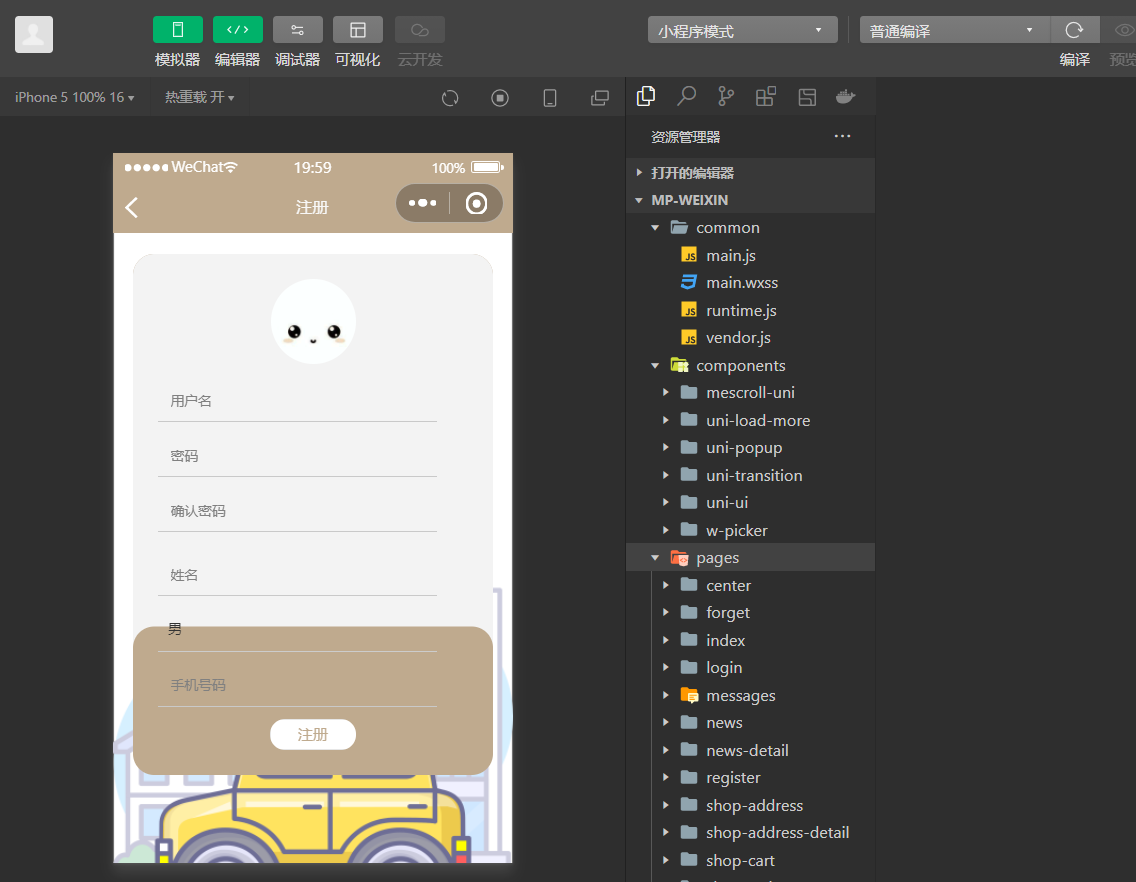Image resolution: width=1136 pixels, height=882 pixels.
Task: Click the preview eye icon
Action: [x=1124, y=30]
